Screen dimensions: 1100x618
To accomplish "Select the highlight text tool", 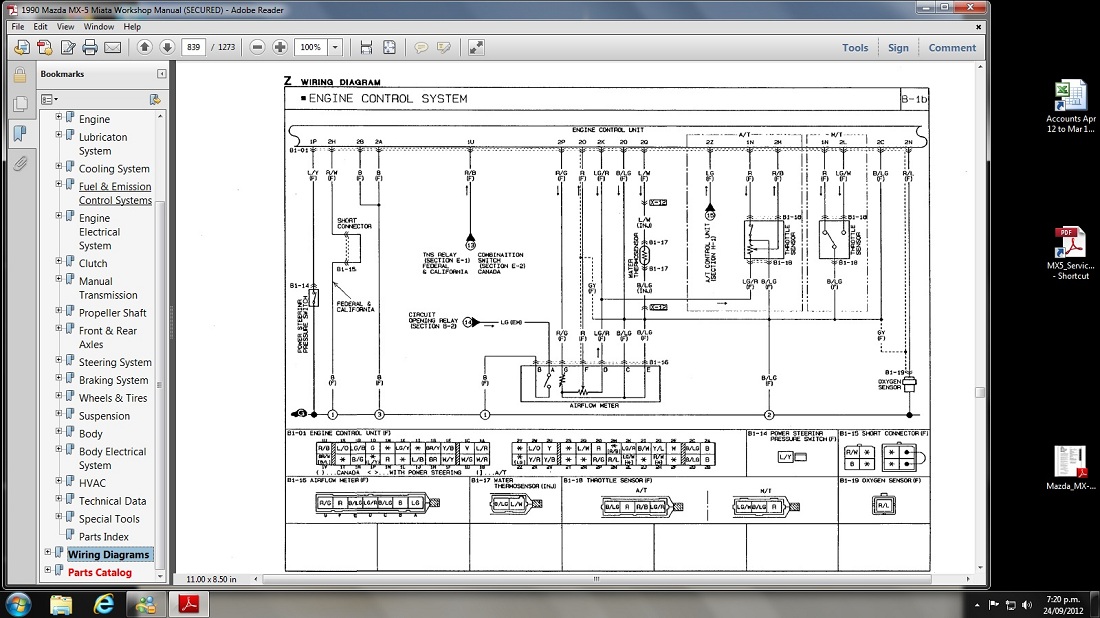I will (x=444, y=47).
